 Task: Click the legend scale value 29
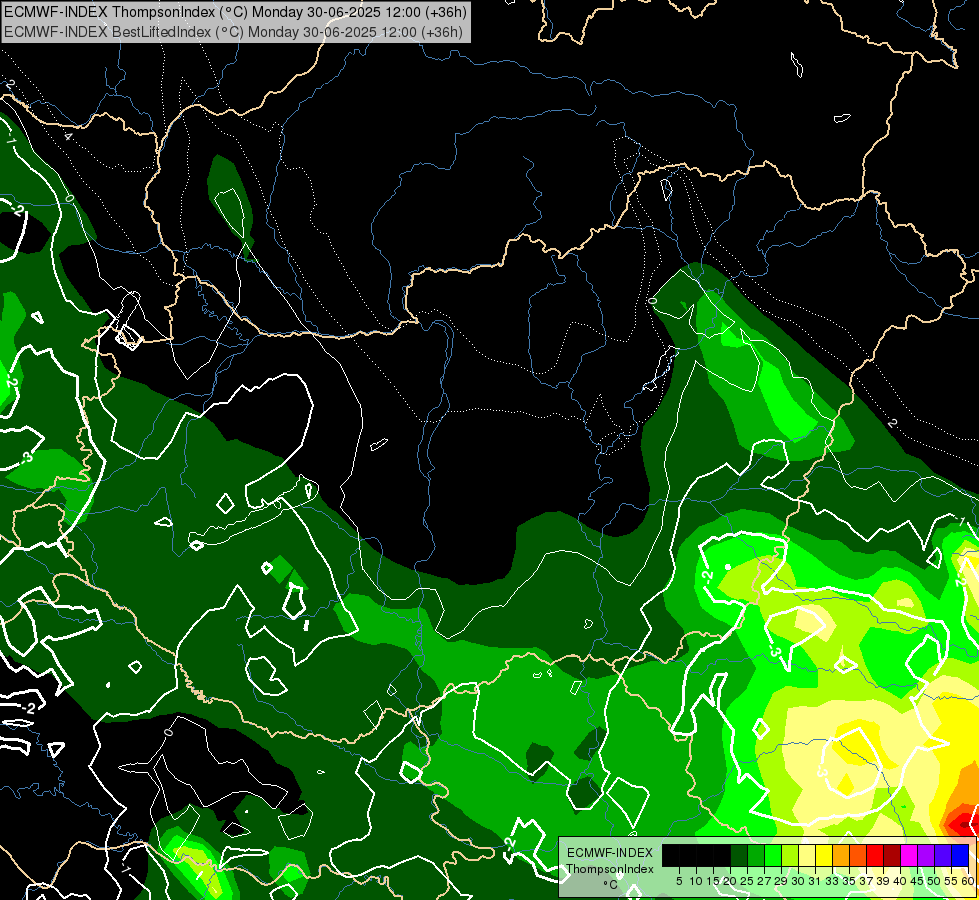[x=781, y=881]
